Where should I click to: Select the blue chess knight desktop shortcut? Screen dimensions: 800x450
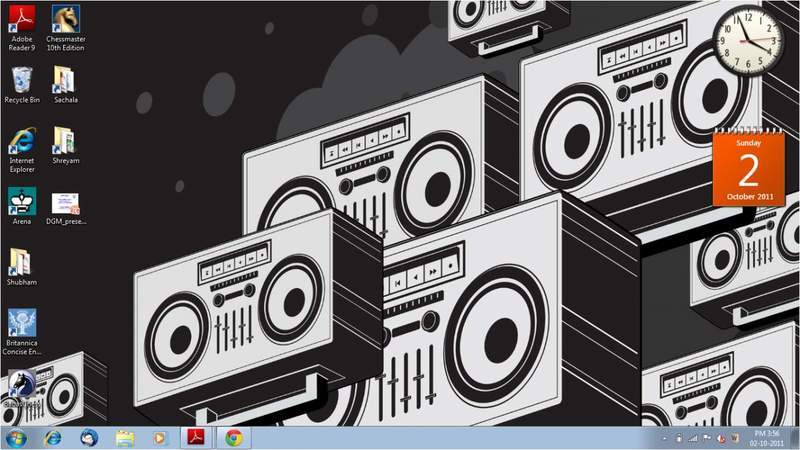(x=22, y=389)
